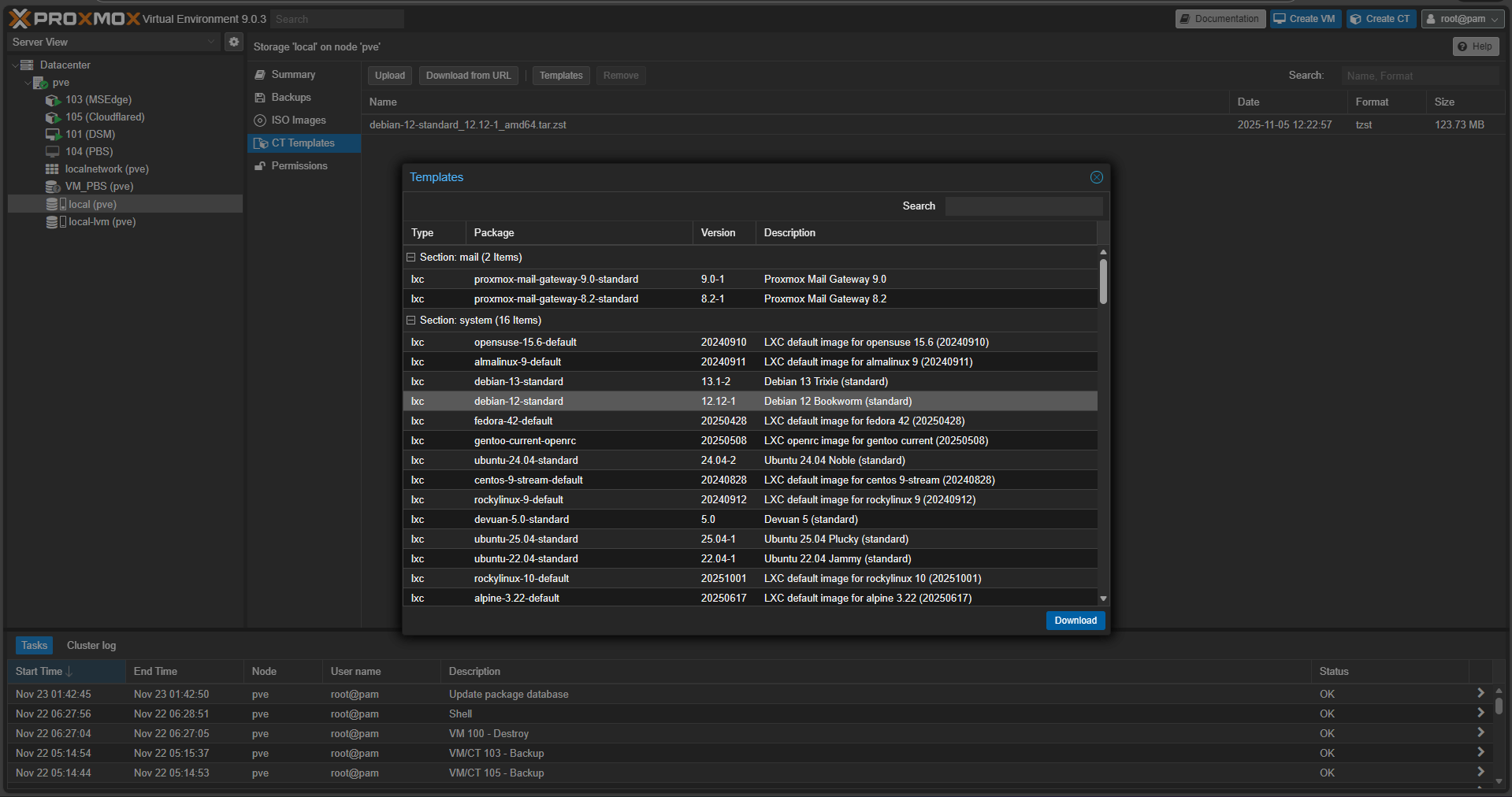Sort tasks by Start Time column

66,671
